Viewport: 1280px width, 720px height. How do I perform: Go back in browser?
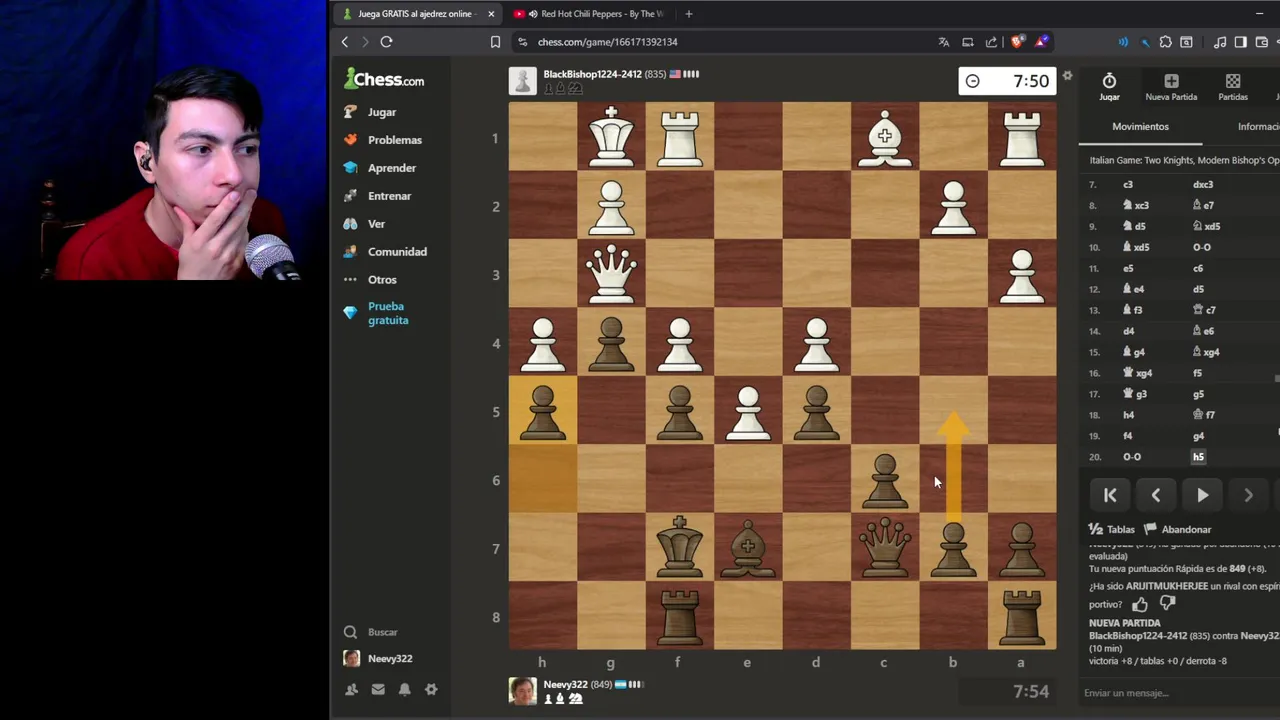tap(345, 42)
